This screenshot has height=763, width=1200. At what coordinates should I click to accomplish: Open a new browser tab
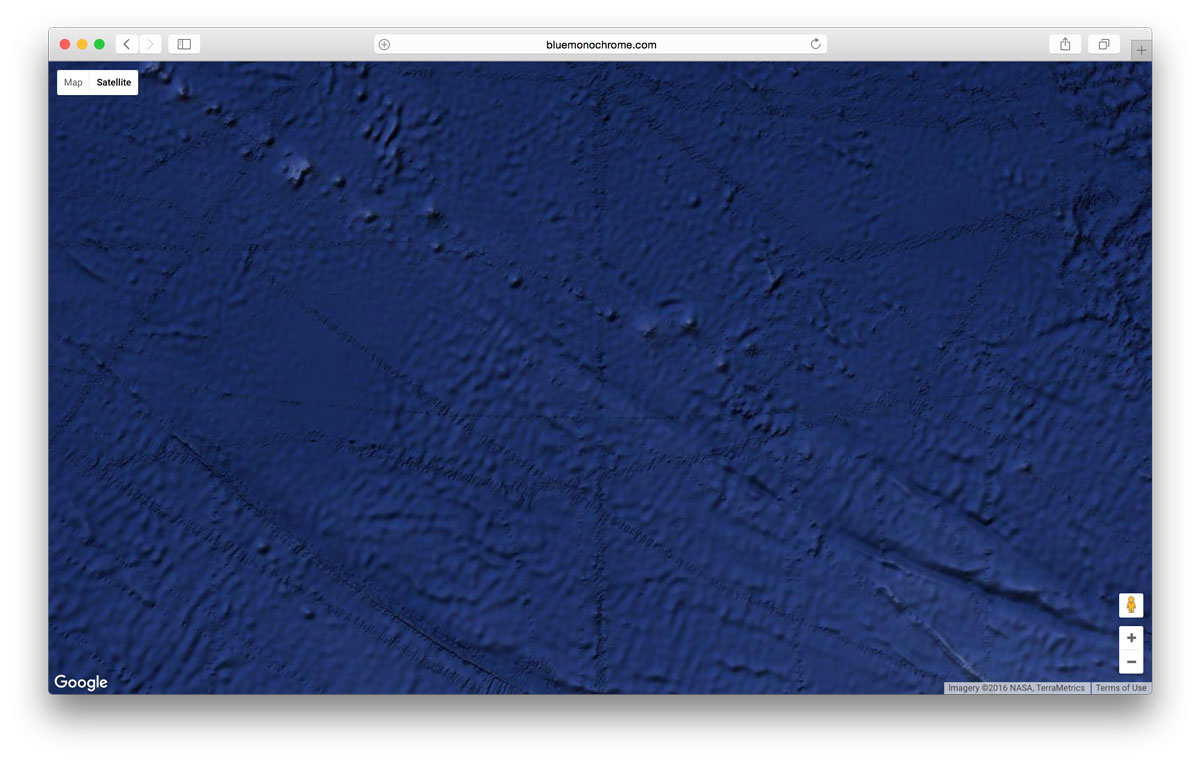[x=1141, y=50]
